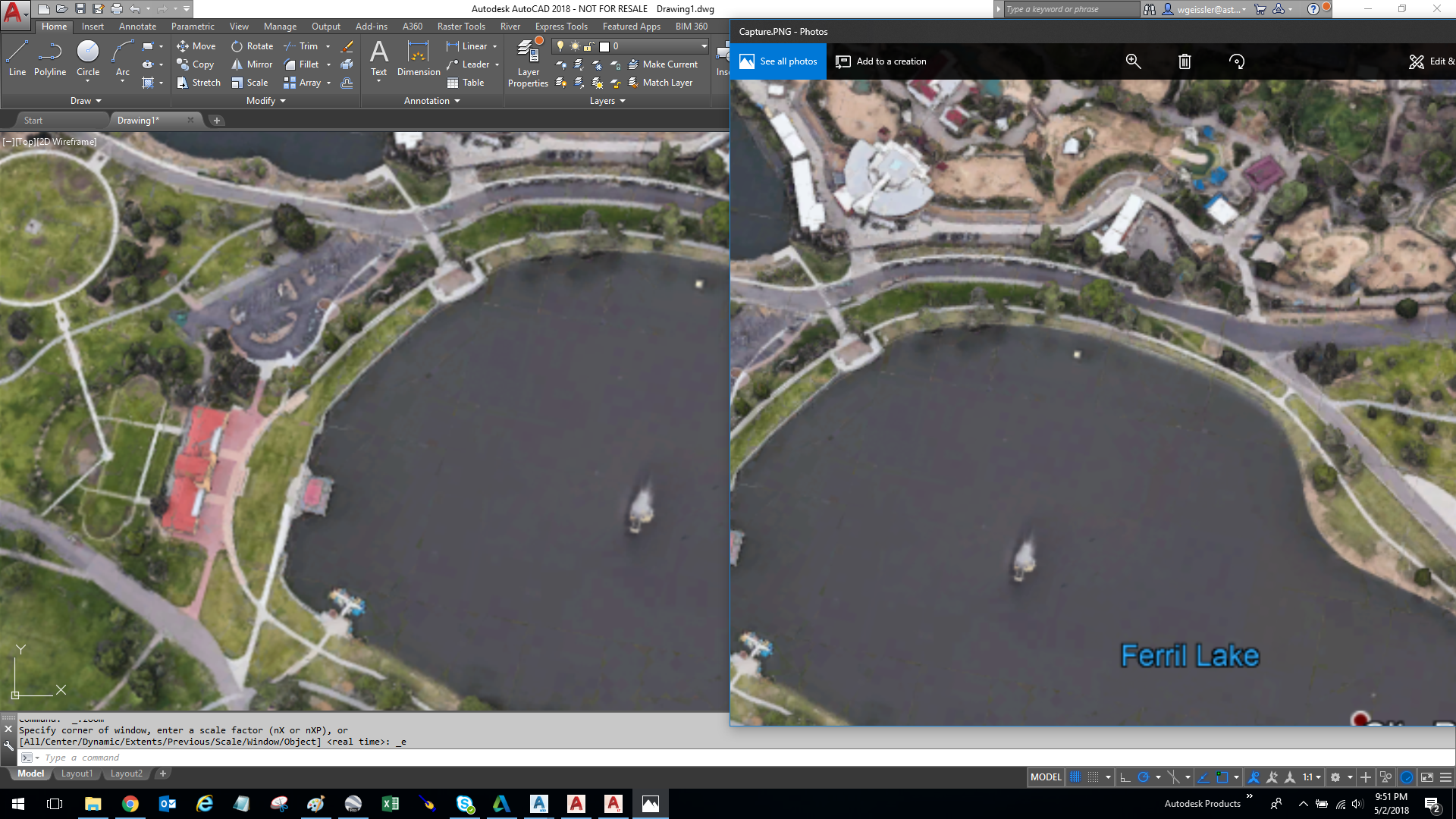1456x819 pixels.
Task: Switch to the Annotate ribbon tab
Action: click(137, 27)
